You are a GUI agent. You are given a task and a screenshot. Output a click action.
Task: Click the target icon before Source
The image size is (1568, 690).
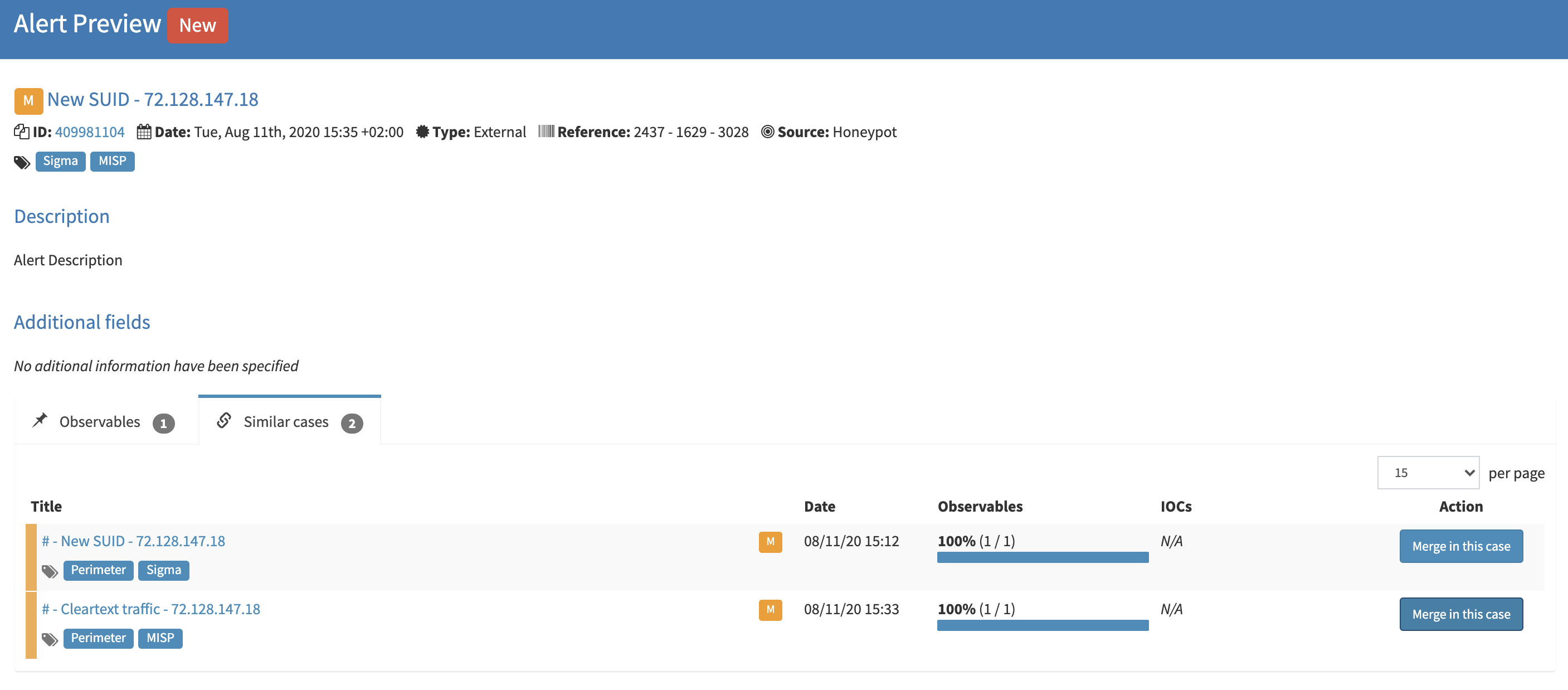coord(768,132)
